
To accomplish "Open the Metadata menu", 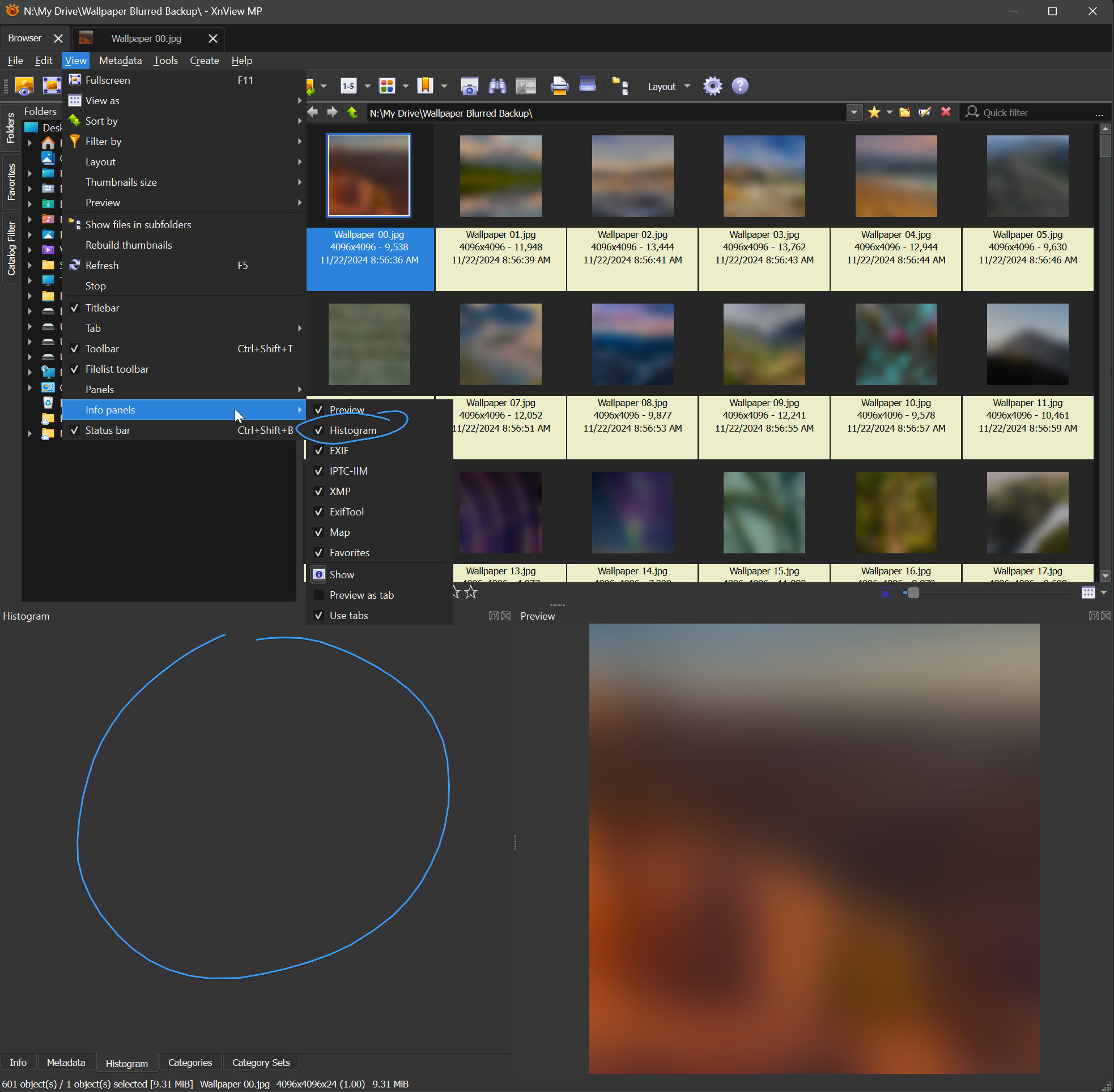I will pos(120,60).
